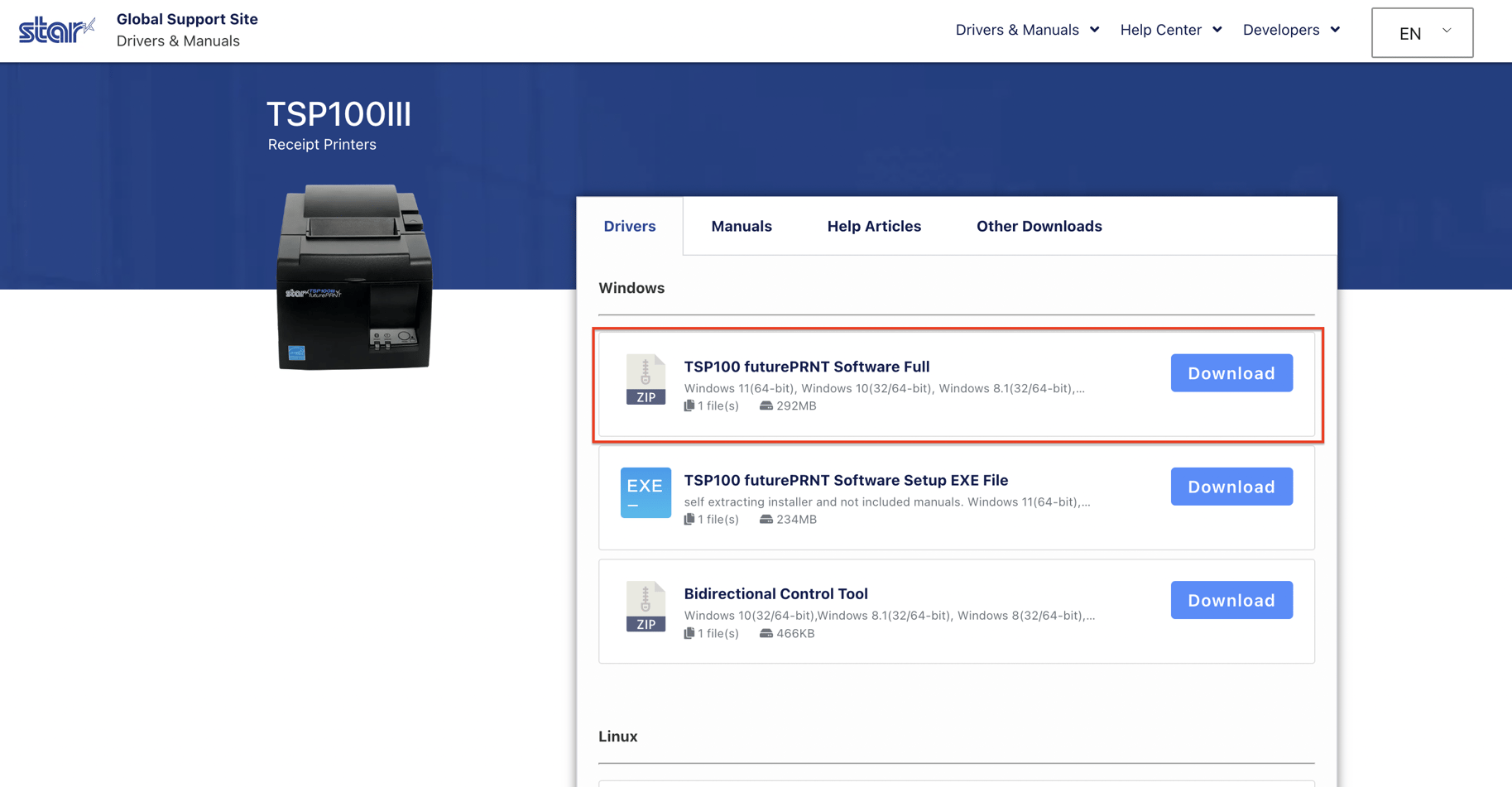Click the storage icon next to 292MB

tap(766, 405)
